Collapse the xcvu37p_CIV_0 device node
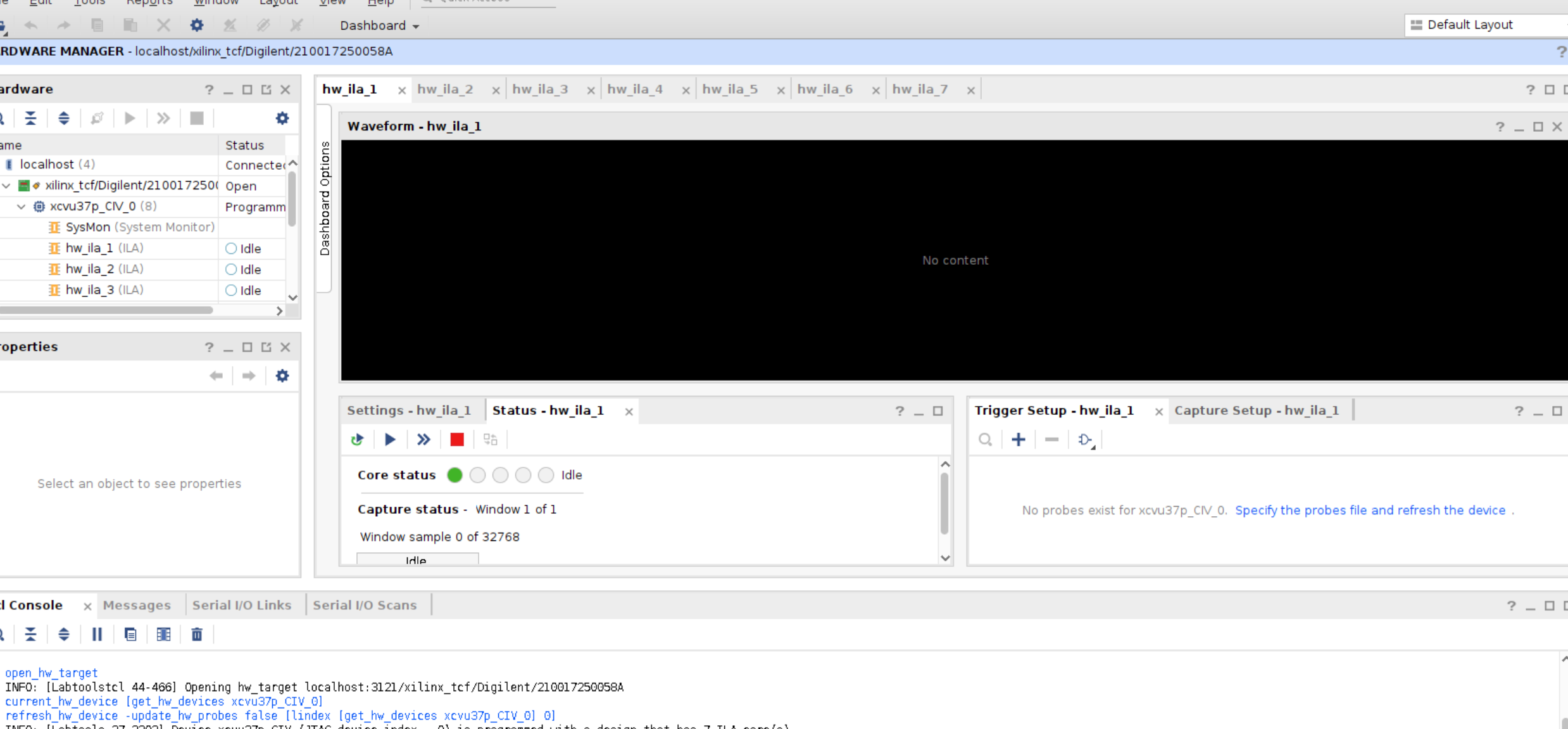Screen dimensions: 1568x729 pyautogui.click(x=22, y=206)
